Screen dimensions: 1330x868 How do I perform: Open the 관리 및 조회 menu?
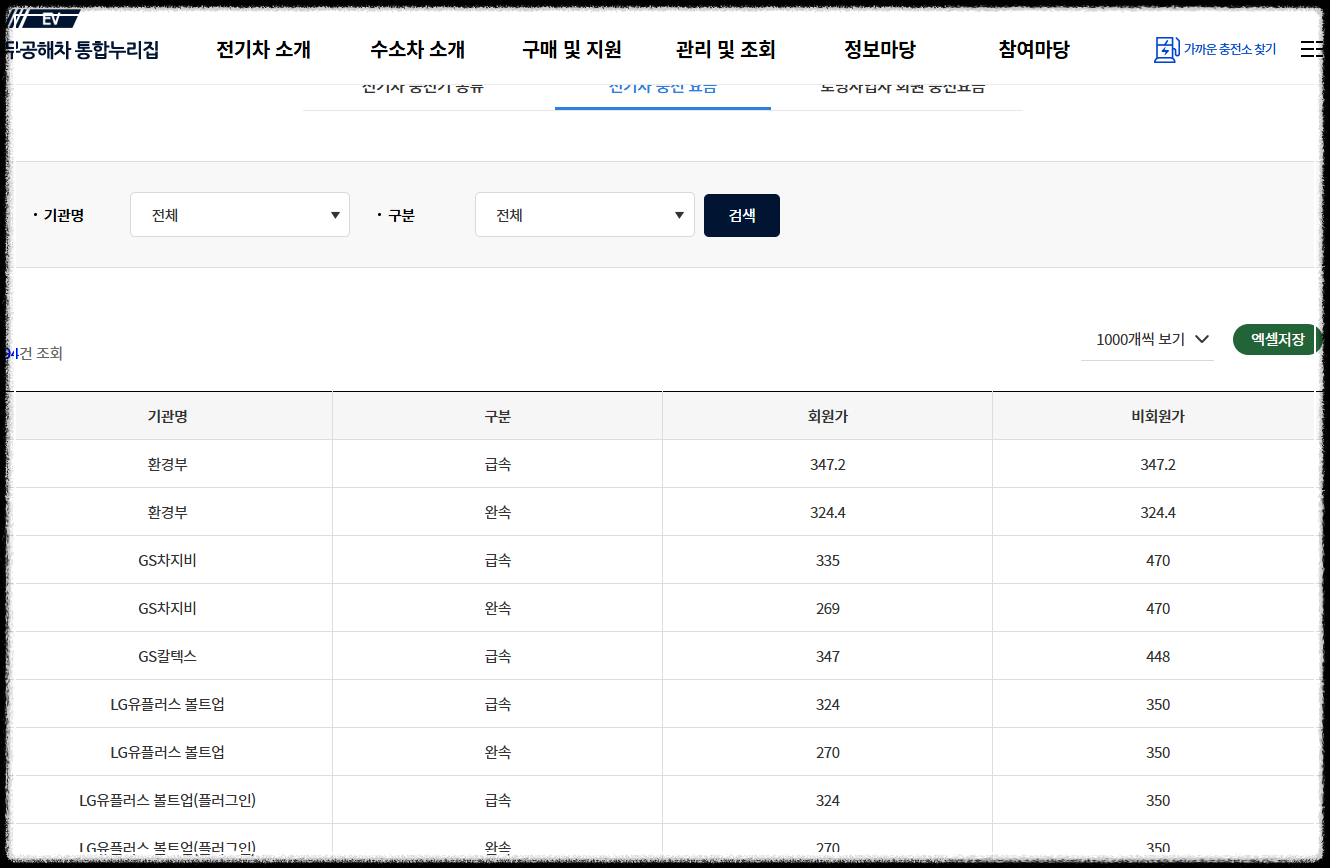pos(726,49)
